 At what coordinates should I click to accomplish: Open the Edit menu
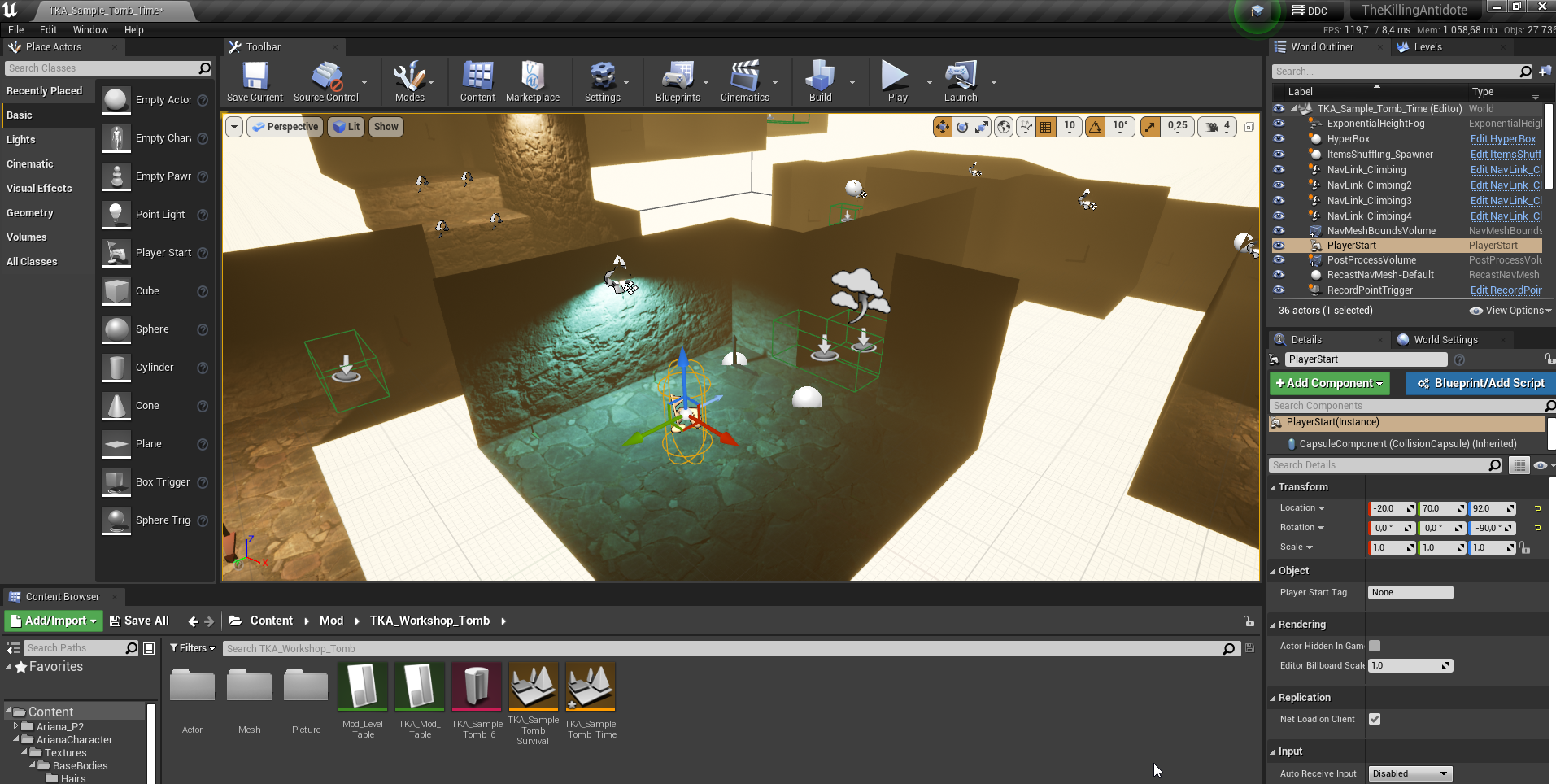coord(49,30)
